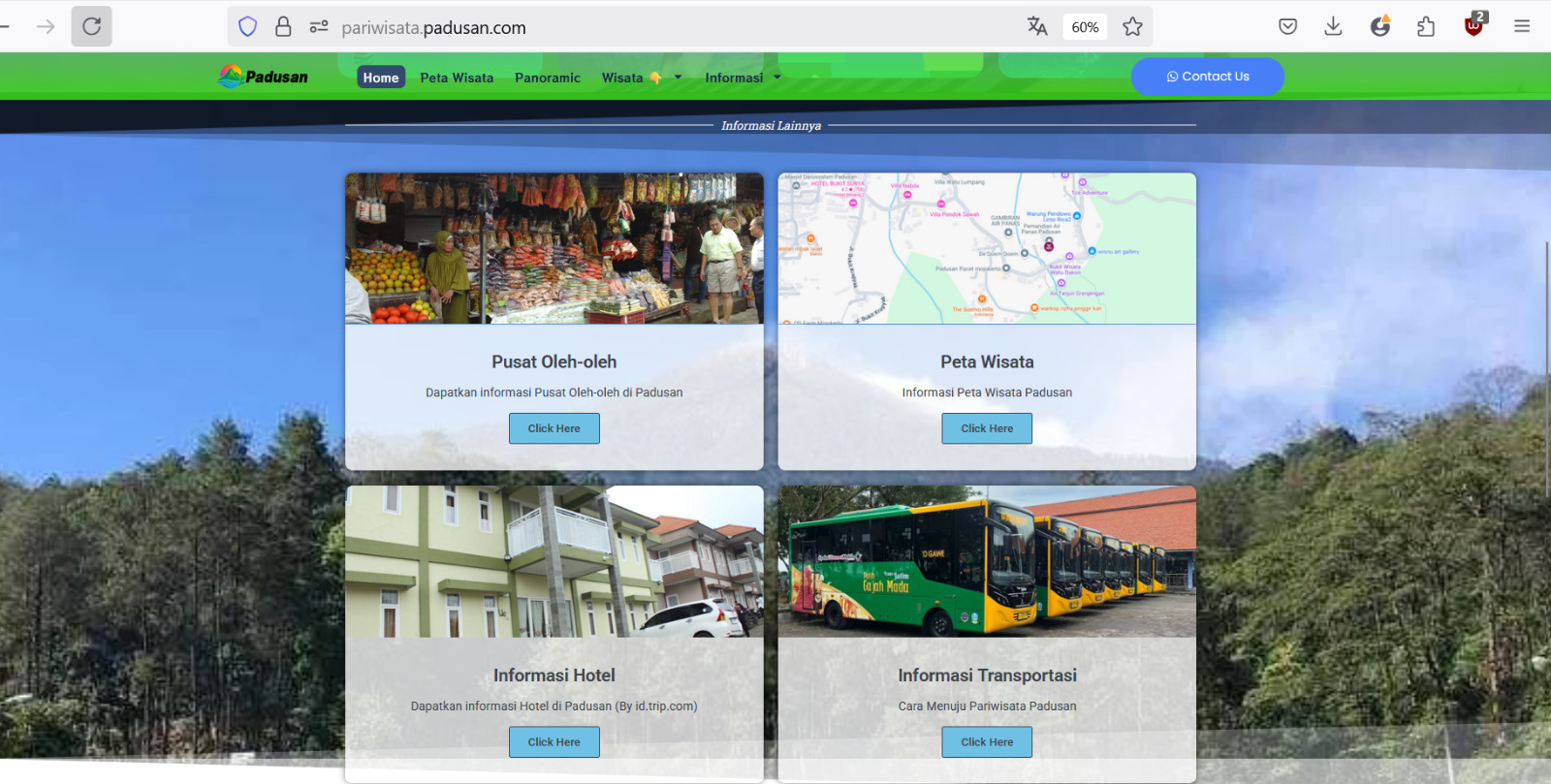Open the uBlock Origin extension icon
This screenshot has width=1551, height=784.
tap(1474, 25)
